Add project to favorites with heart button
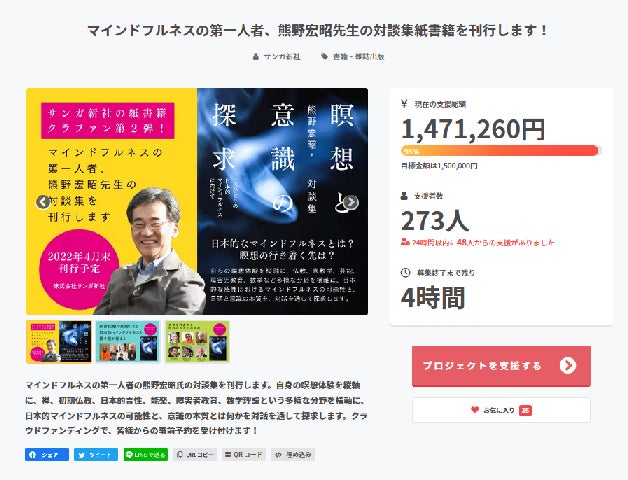Image resolution: width=628 pixels, height=480 pixels. 501,410
